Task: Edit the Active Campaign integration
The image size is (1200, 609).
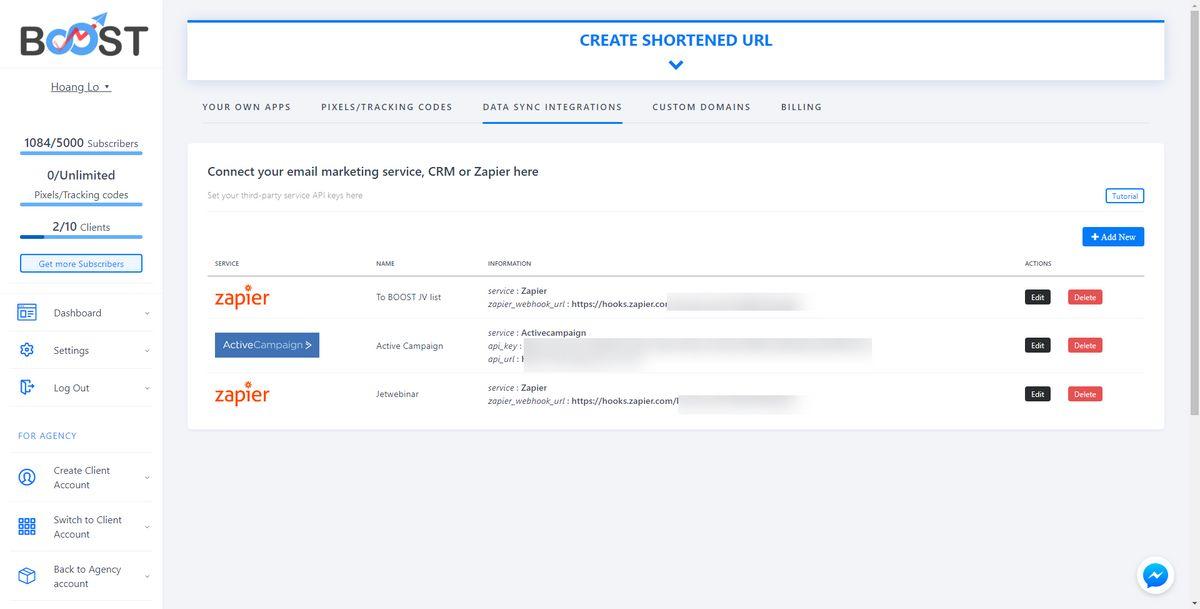Action: [1038, 345]
